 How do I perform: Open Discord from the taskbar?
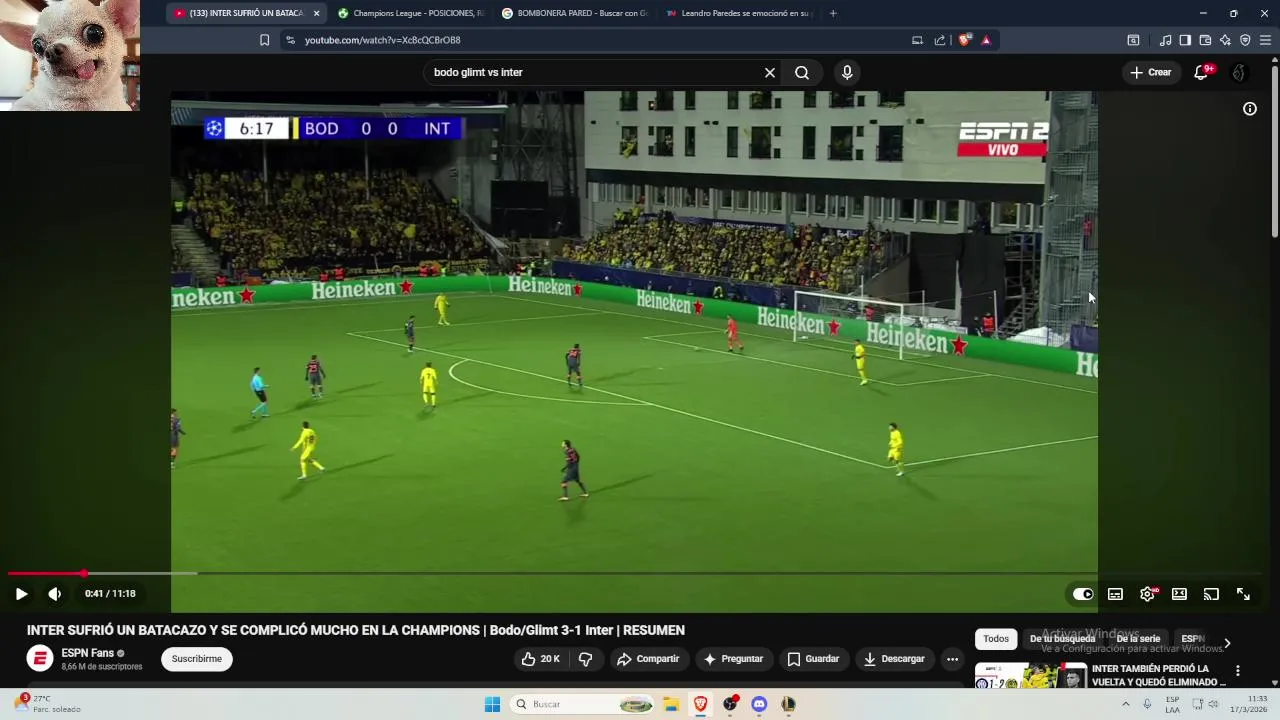click(x=759, y=704)
